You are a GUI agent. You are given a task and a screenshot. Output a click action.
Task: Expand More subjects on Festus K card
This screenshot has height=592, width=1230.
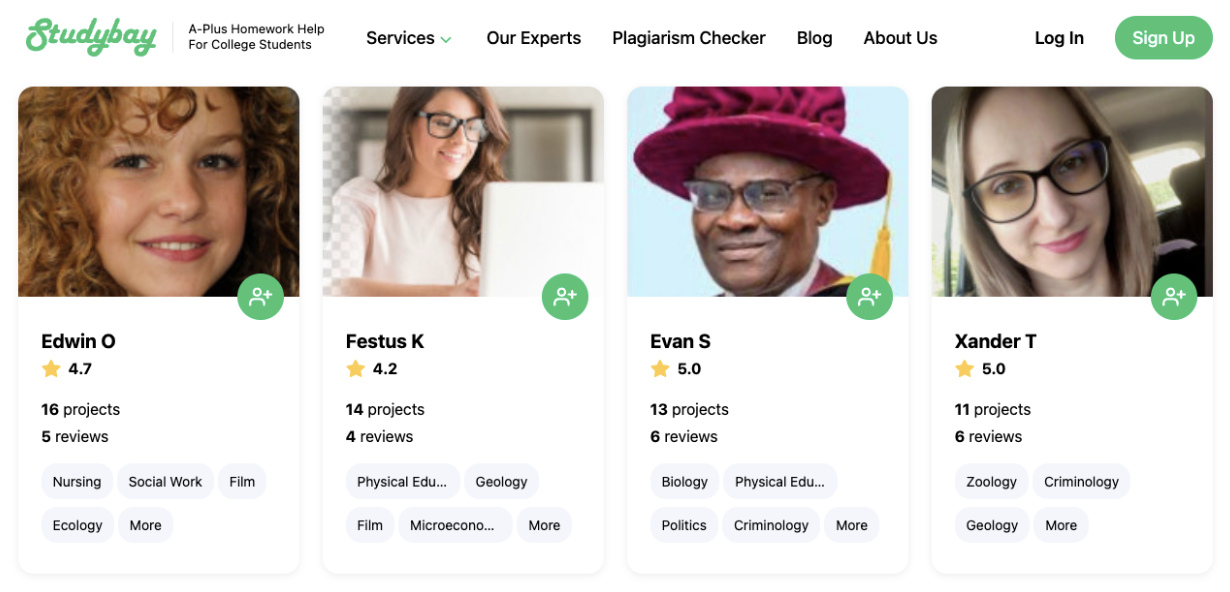(x=544, y=525)
